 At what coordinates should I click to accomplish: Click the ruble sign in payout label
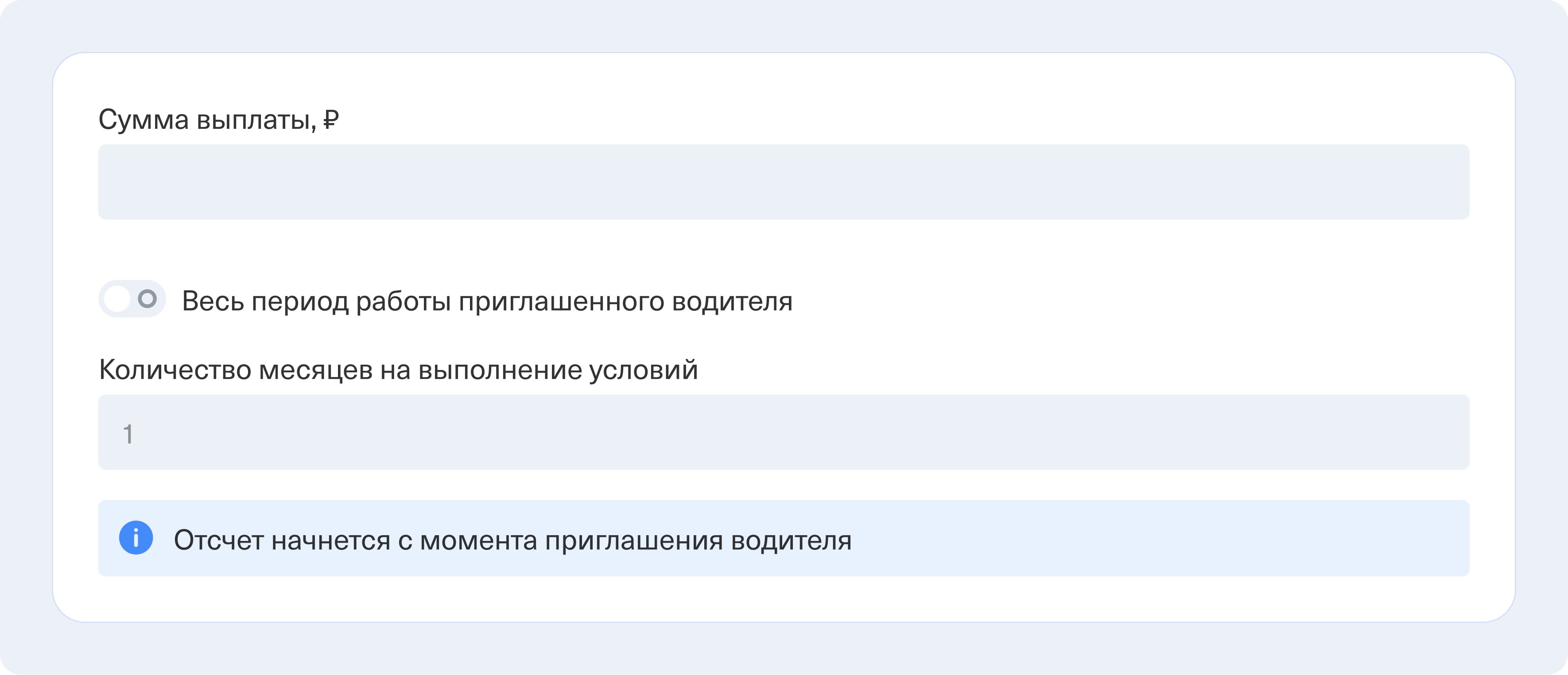pyautogui.click(x=330, y=120)
